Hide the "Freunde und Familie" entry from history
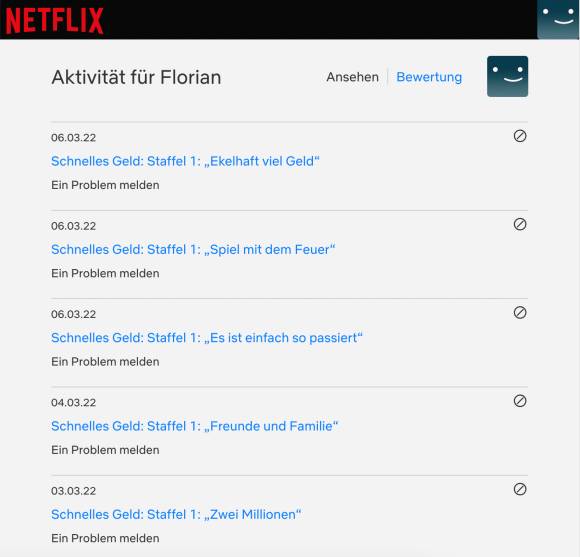This screenshot has height=557, width=580. click(520, 401)
